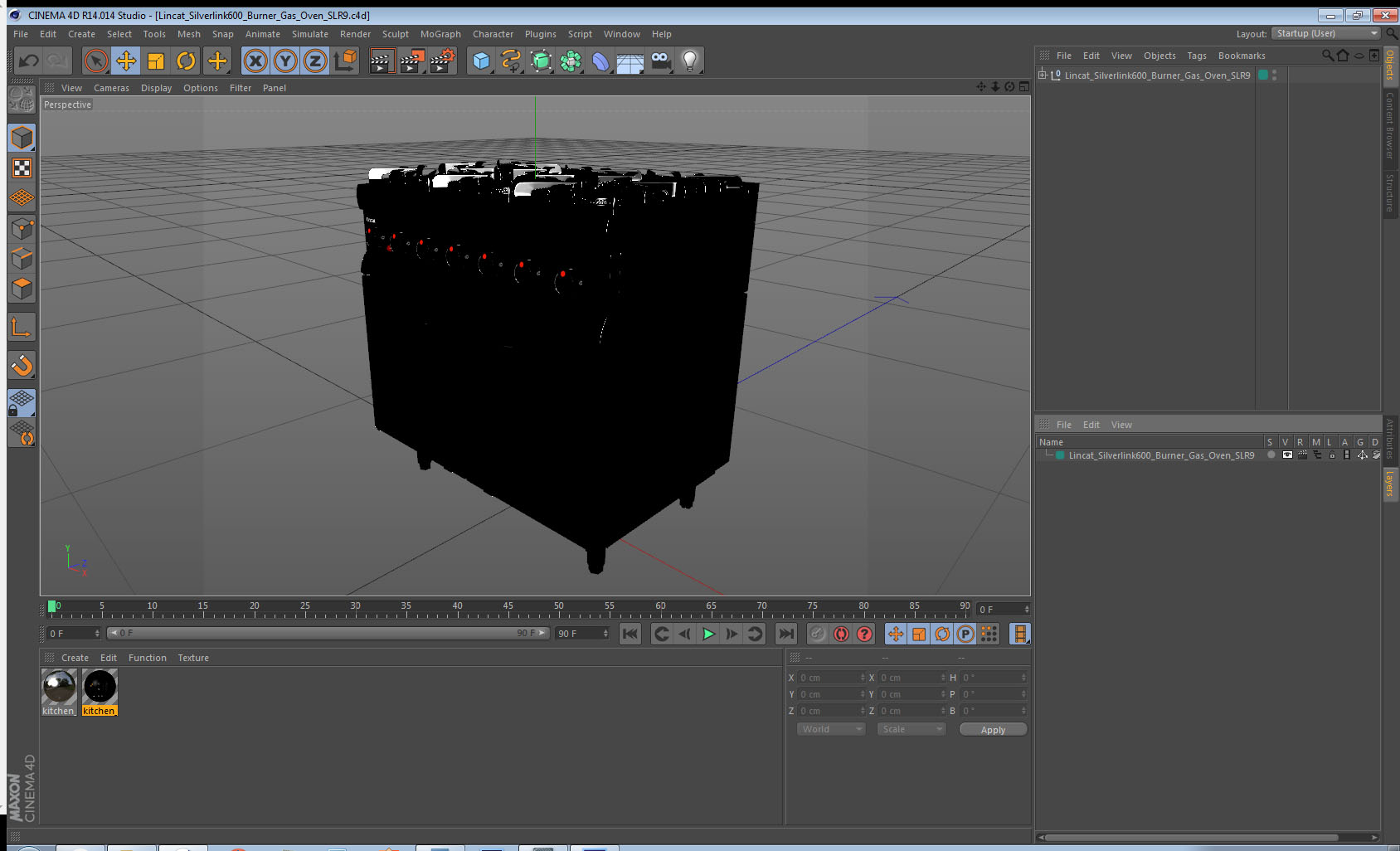
Task: Jump to end of animation
Action: [785, 634]
